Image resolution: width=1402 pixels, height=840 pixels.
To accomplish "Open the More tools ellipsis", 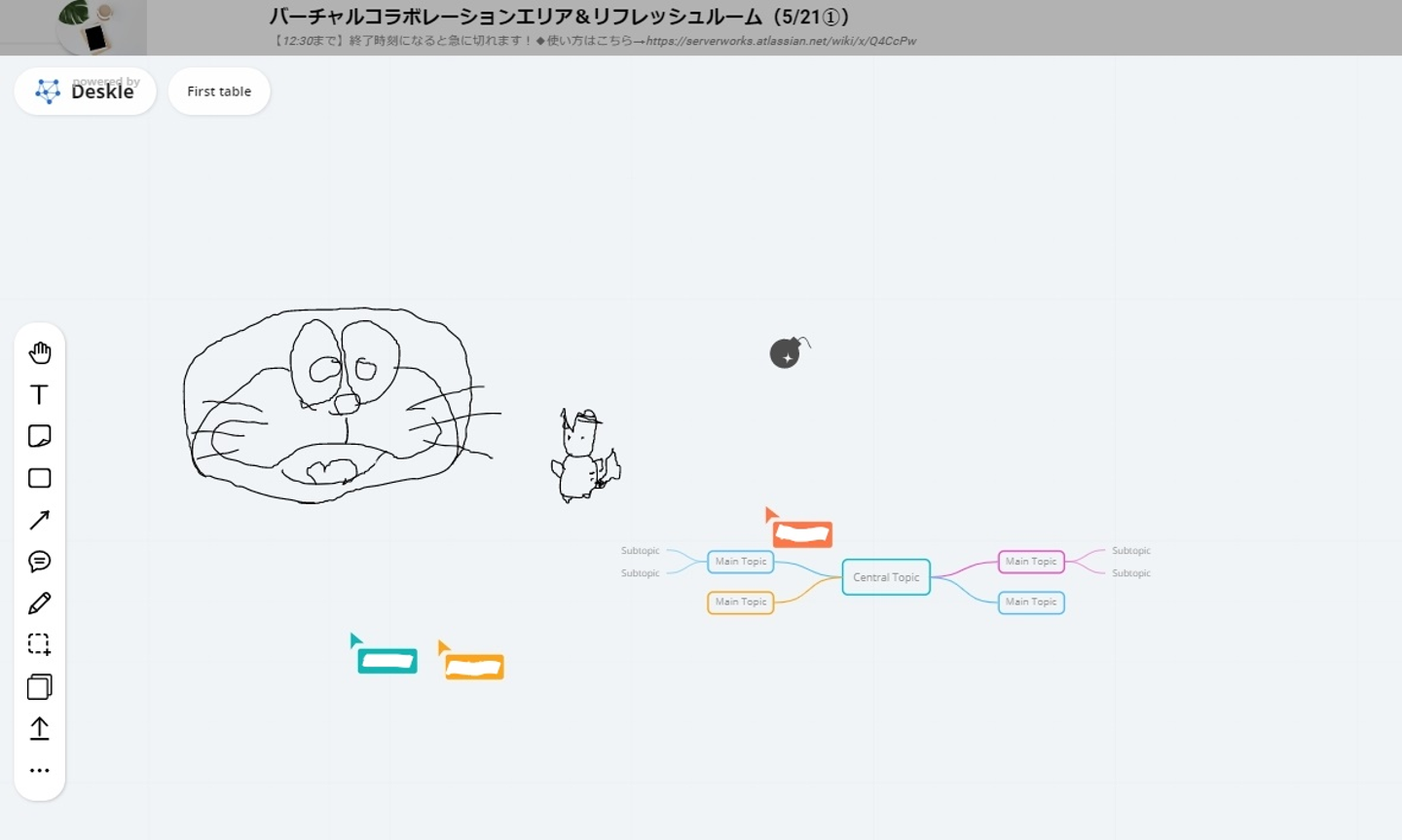I will [40, 770].
